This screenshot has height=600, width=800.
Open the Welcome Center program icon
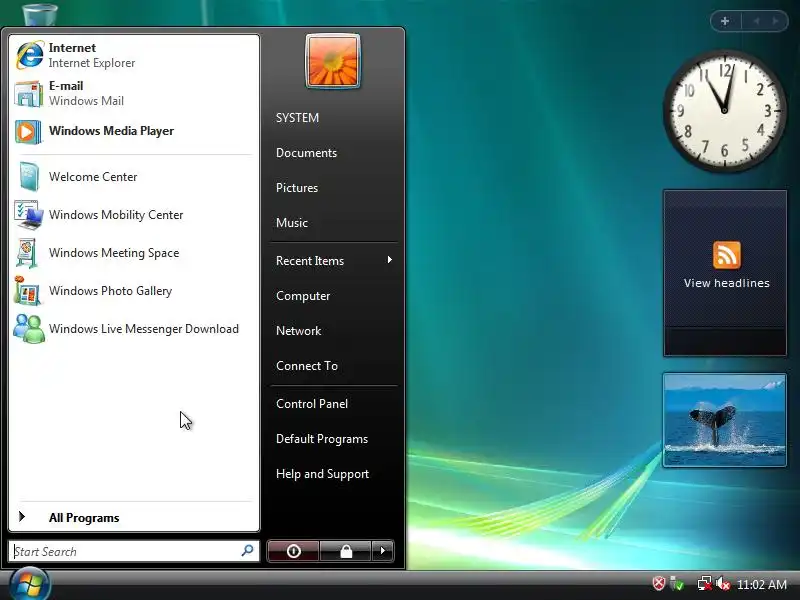click(x=29, y=177)
